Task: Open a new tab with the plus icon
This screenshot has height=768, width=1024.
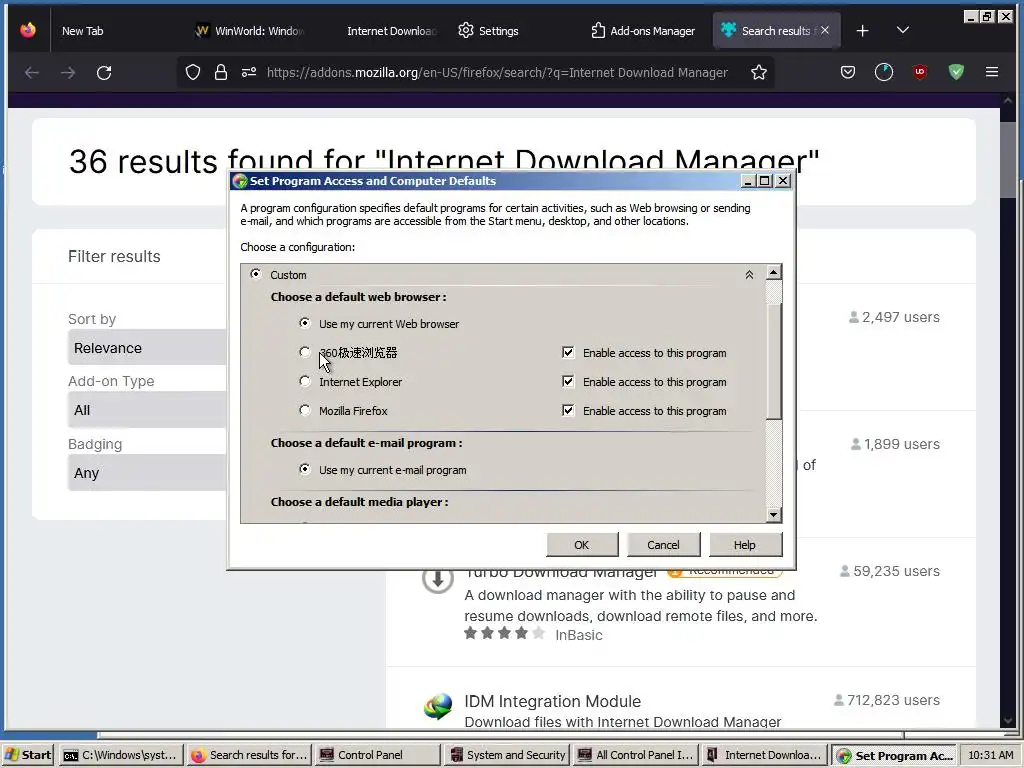Action: 863,31
